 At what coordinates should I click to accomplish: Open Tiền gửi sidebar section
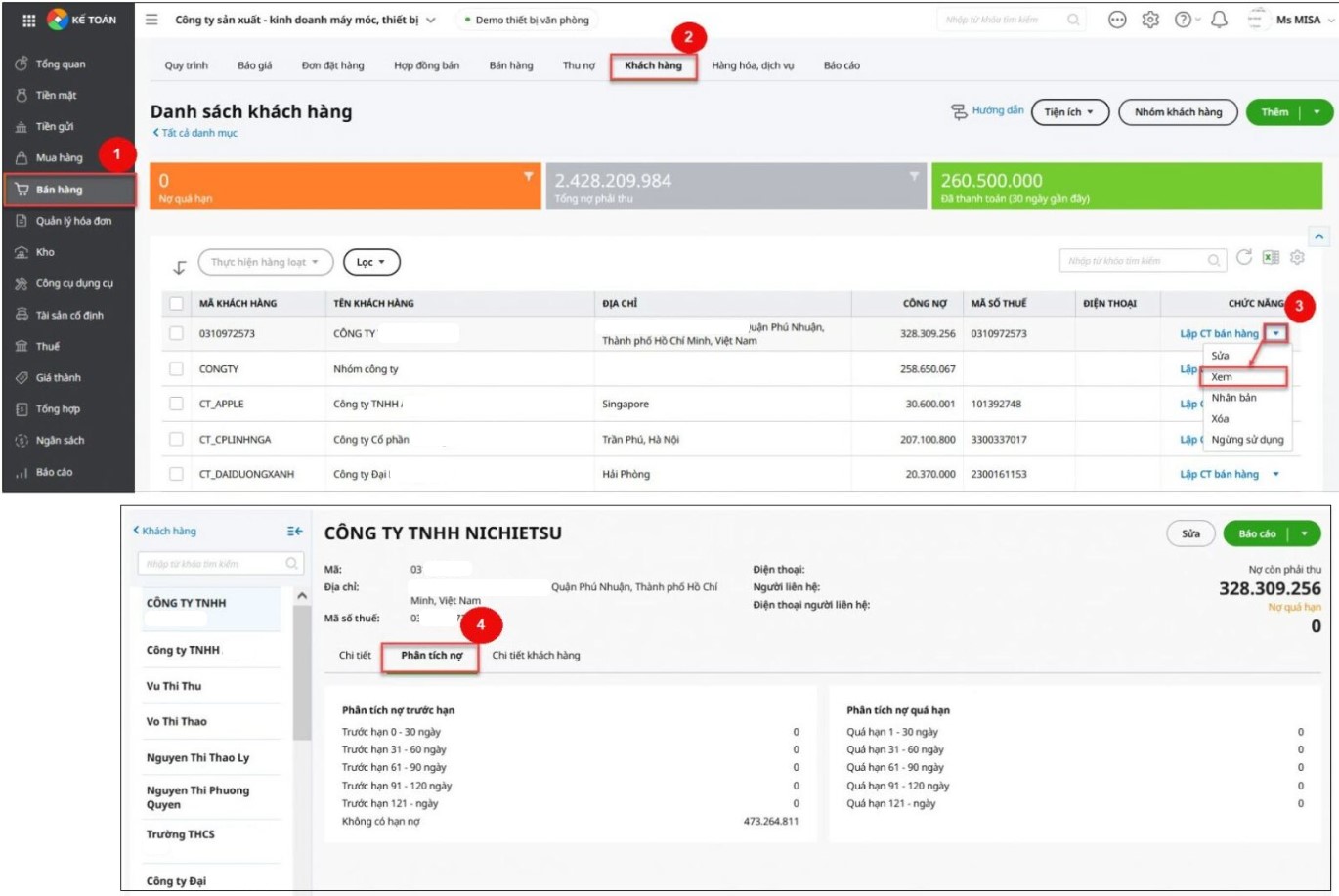point(55,126)
